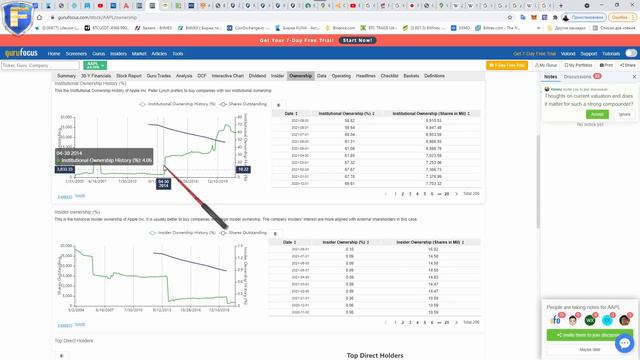
Task: Click the GuruFocus note-taker avatar
Action: (556, 320)
